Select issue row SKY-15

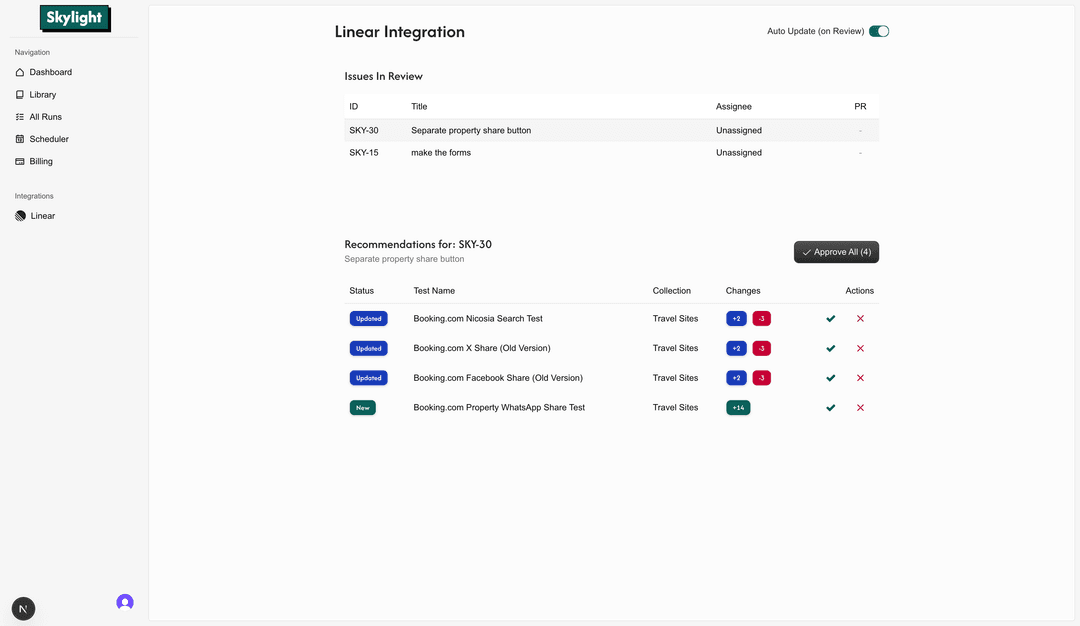(x=612, y=153)
